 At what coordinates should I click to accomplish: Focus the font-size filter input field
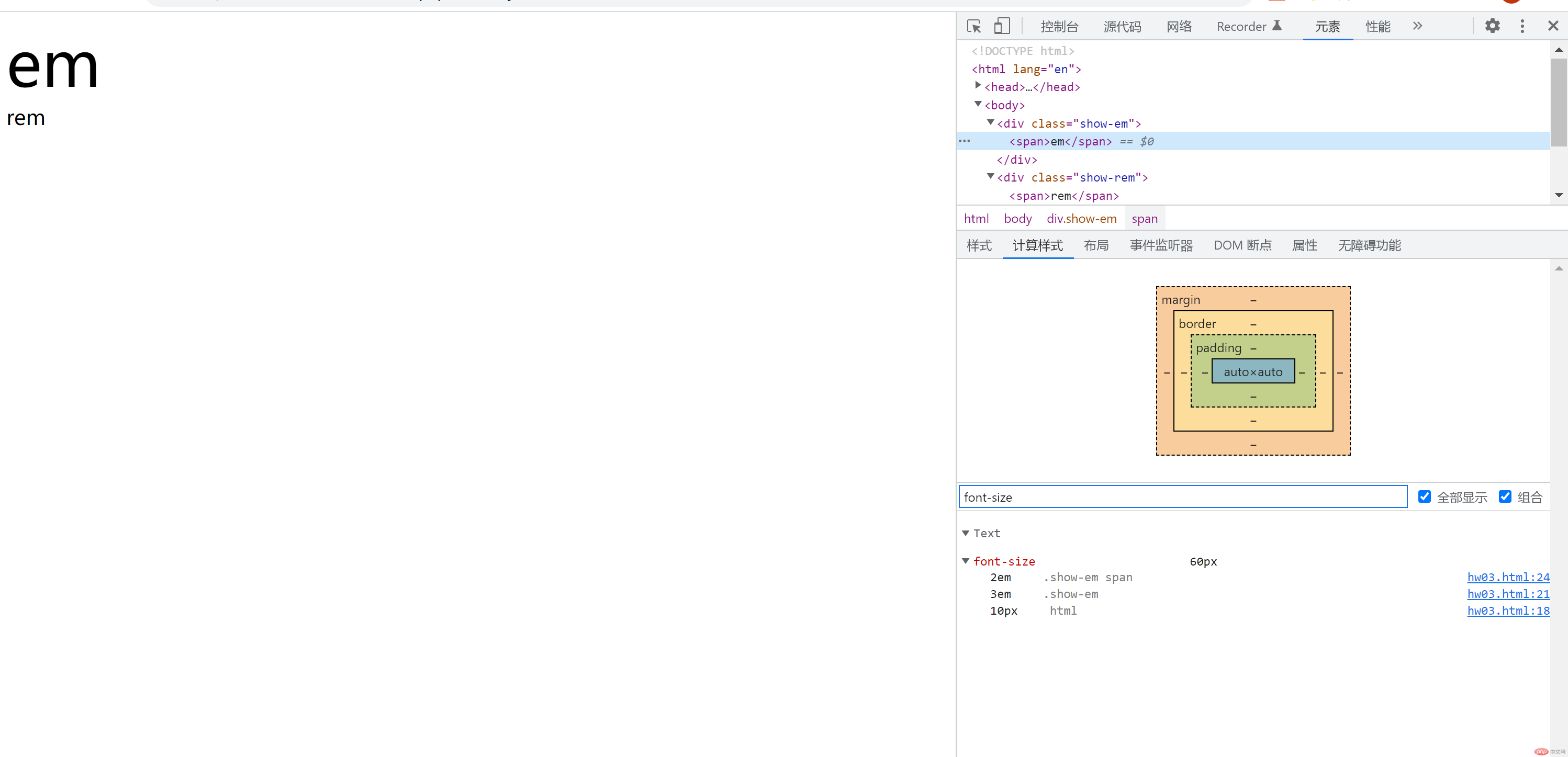click(1183, 496)
